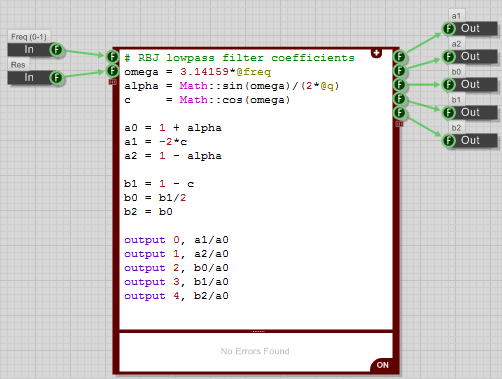
Task: Place cursor in the 'c = Math::cos(omega)' line
Action: point(207,100)
